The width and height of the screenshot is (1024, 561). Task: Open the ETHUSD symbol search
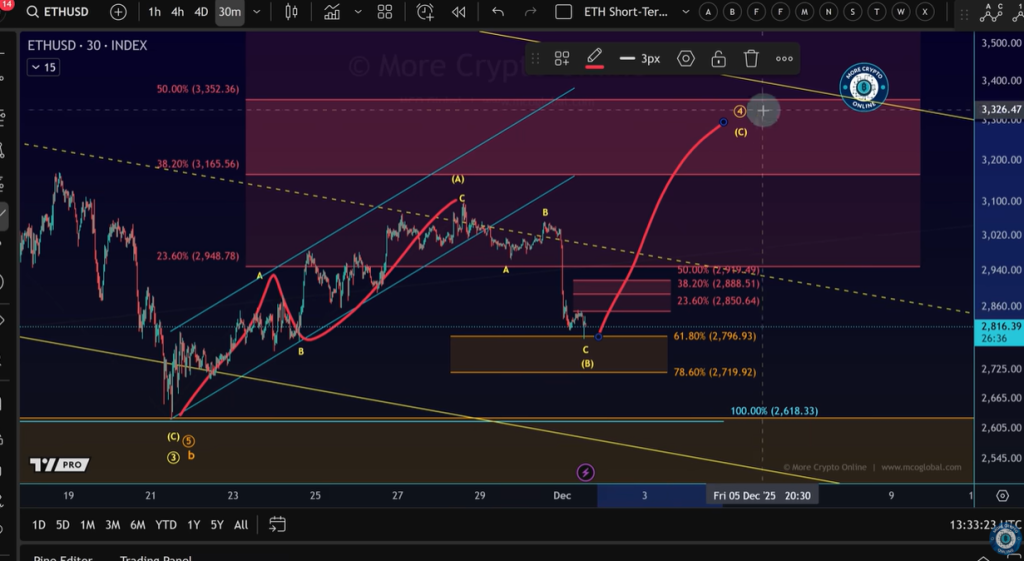pos(60,12)
